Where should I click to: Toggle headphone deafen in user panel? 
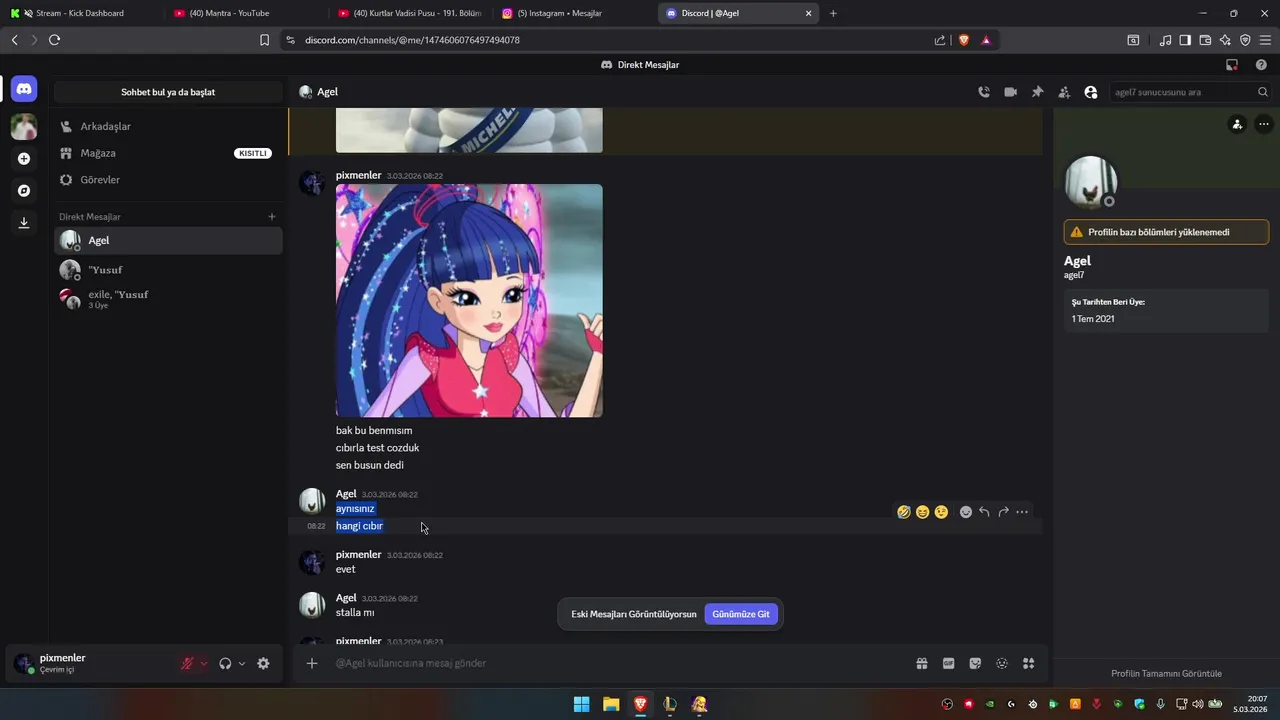click(x=225, y=663)
